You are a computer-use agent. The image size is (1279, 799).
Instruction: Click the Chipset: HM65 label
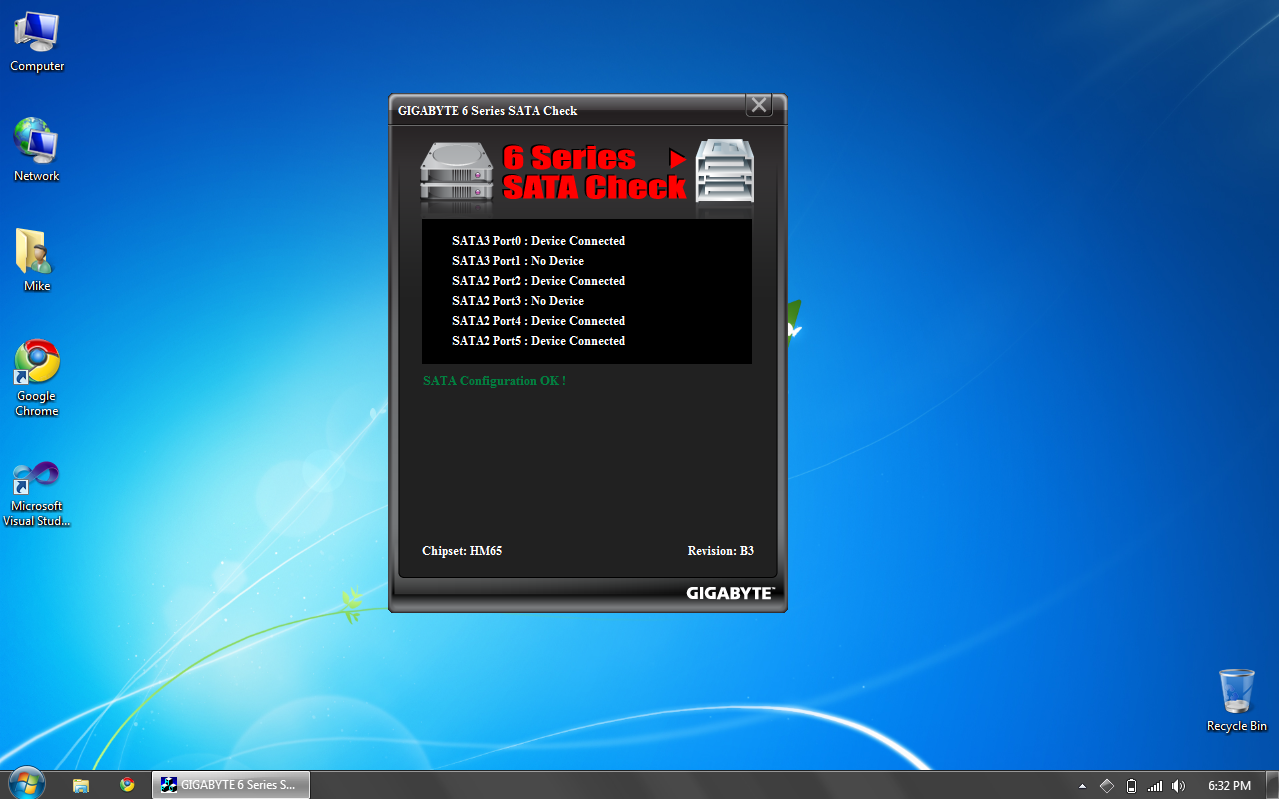point(462,551)
